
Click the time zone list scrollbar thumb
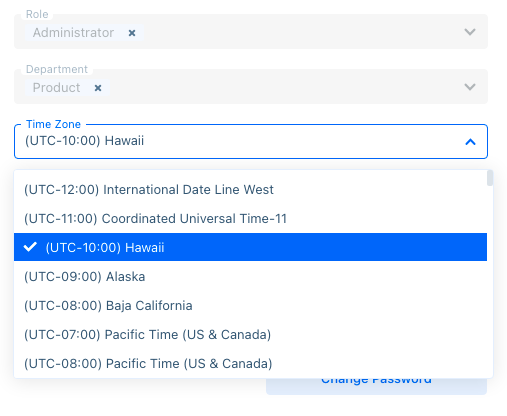tap(490, 178)
